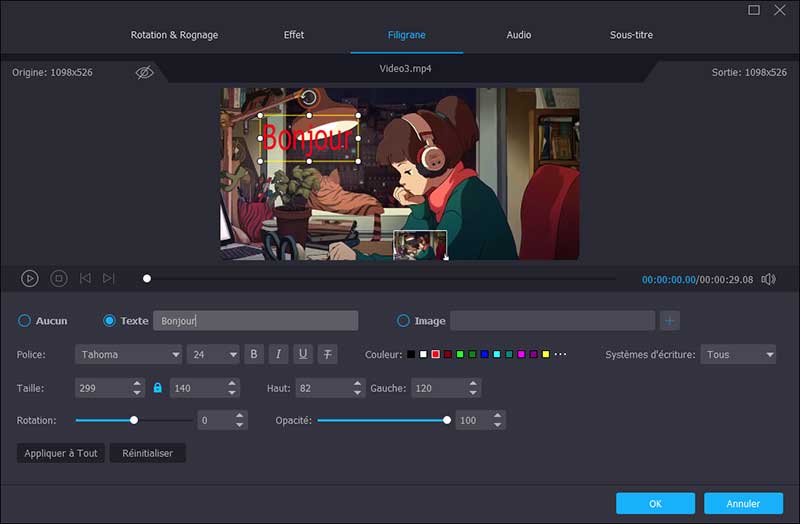Screen dimensions: 800x524
Task: Decrease the Gauche position value
Action: [x=473, y=393]
